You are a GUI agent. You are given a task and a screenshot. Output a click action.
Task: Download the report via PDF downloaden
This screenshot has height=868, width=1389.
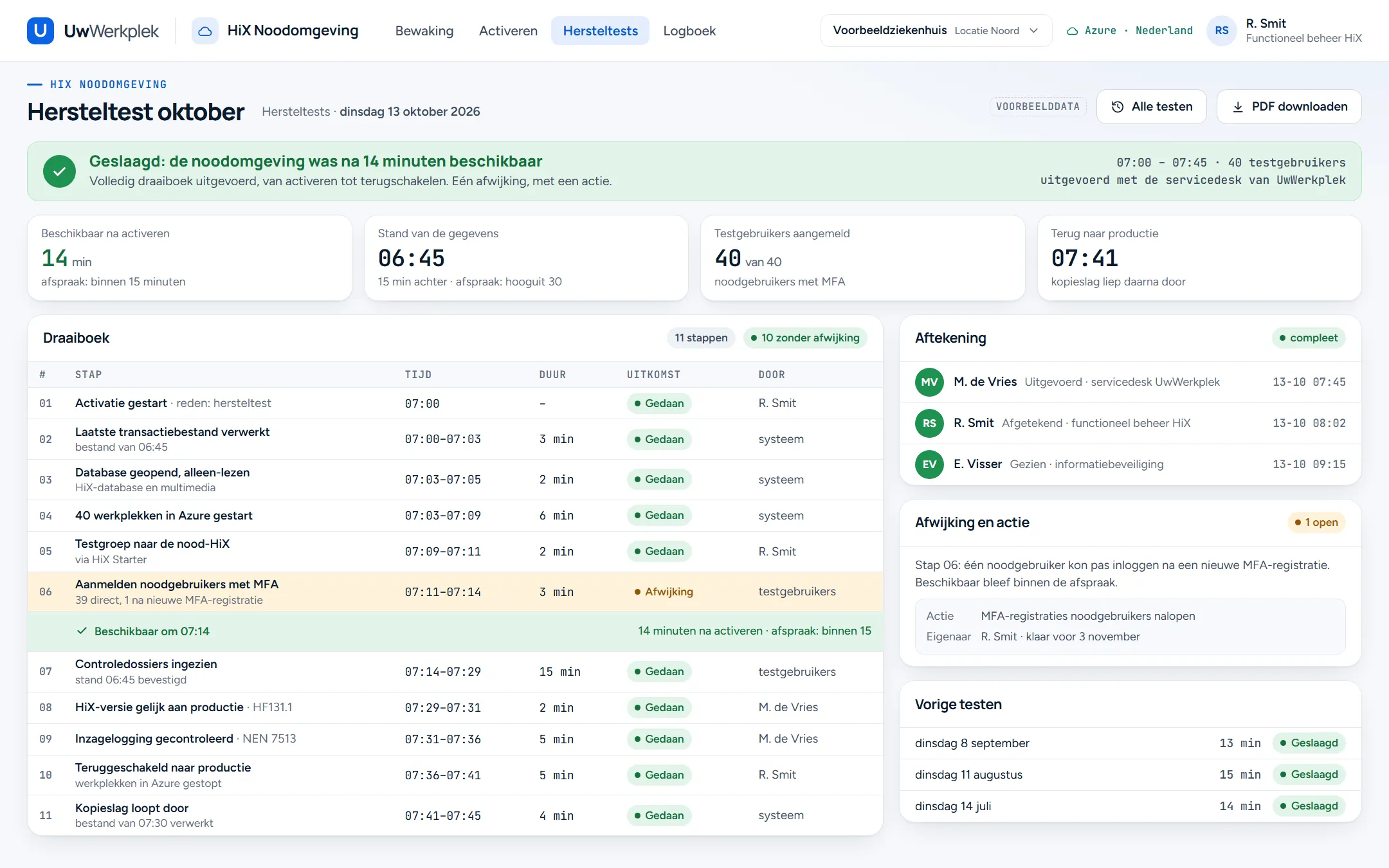point(1289,107)
